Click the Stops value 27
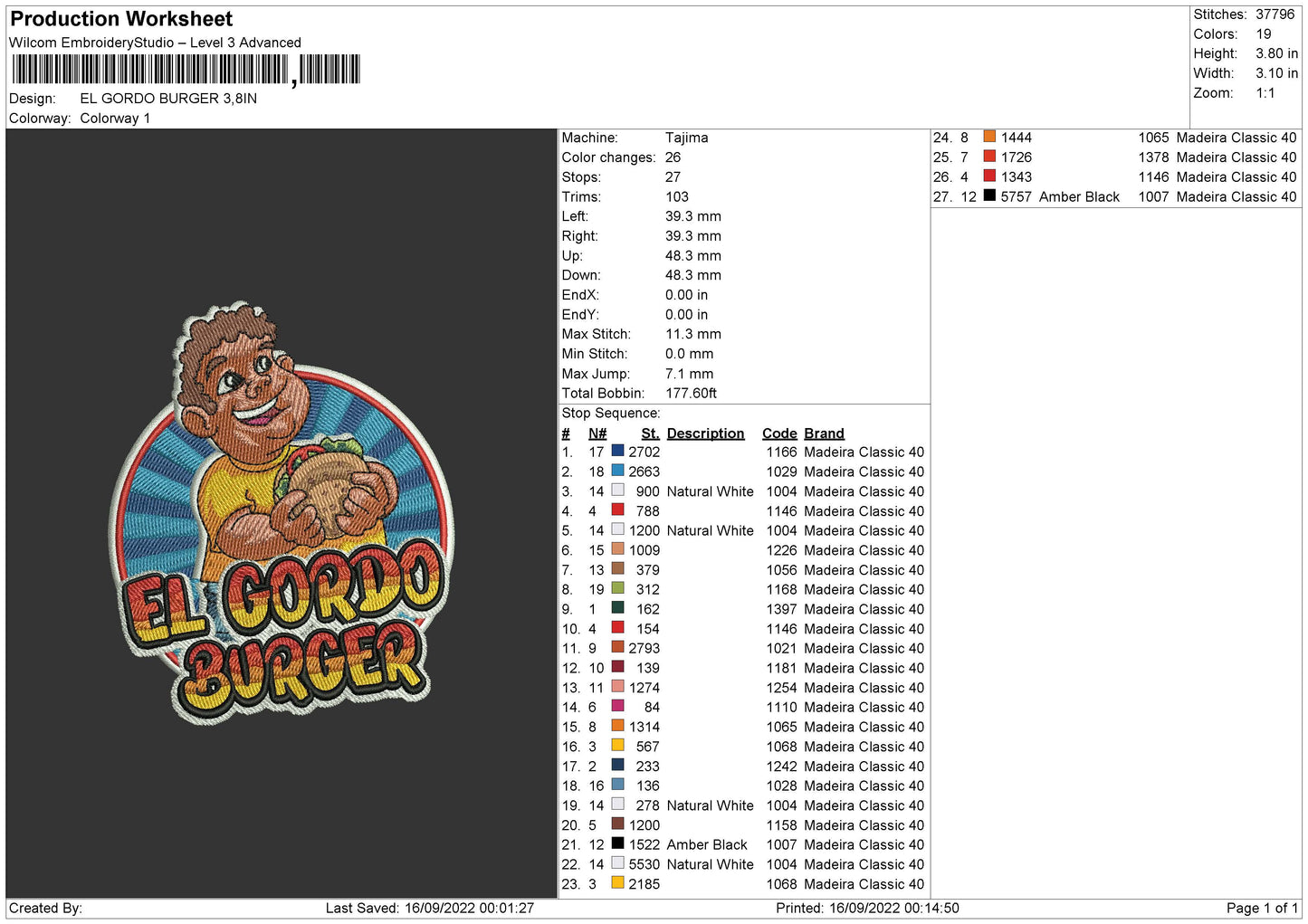1308x924 pixels. tap(673, 177)
